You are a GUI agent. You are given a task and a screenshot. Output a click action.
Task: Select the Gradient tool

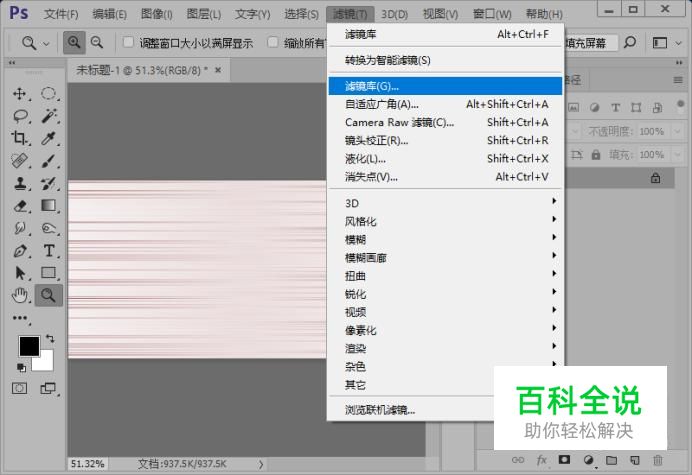(x=49, y=206)
